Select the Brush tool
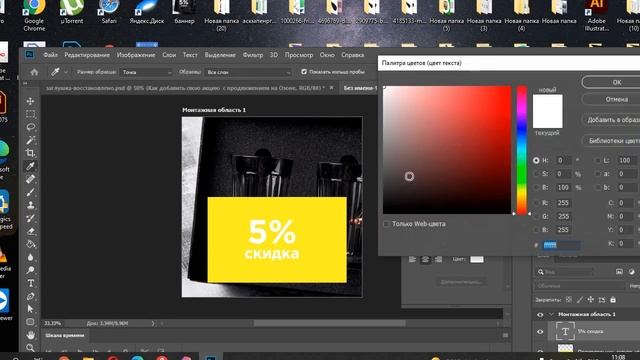The image size is (640, 360). 30,192
